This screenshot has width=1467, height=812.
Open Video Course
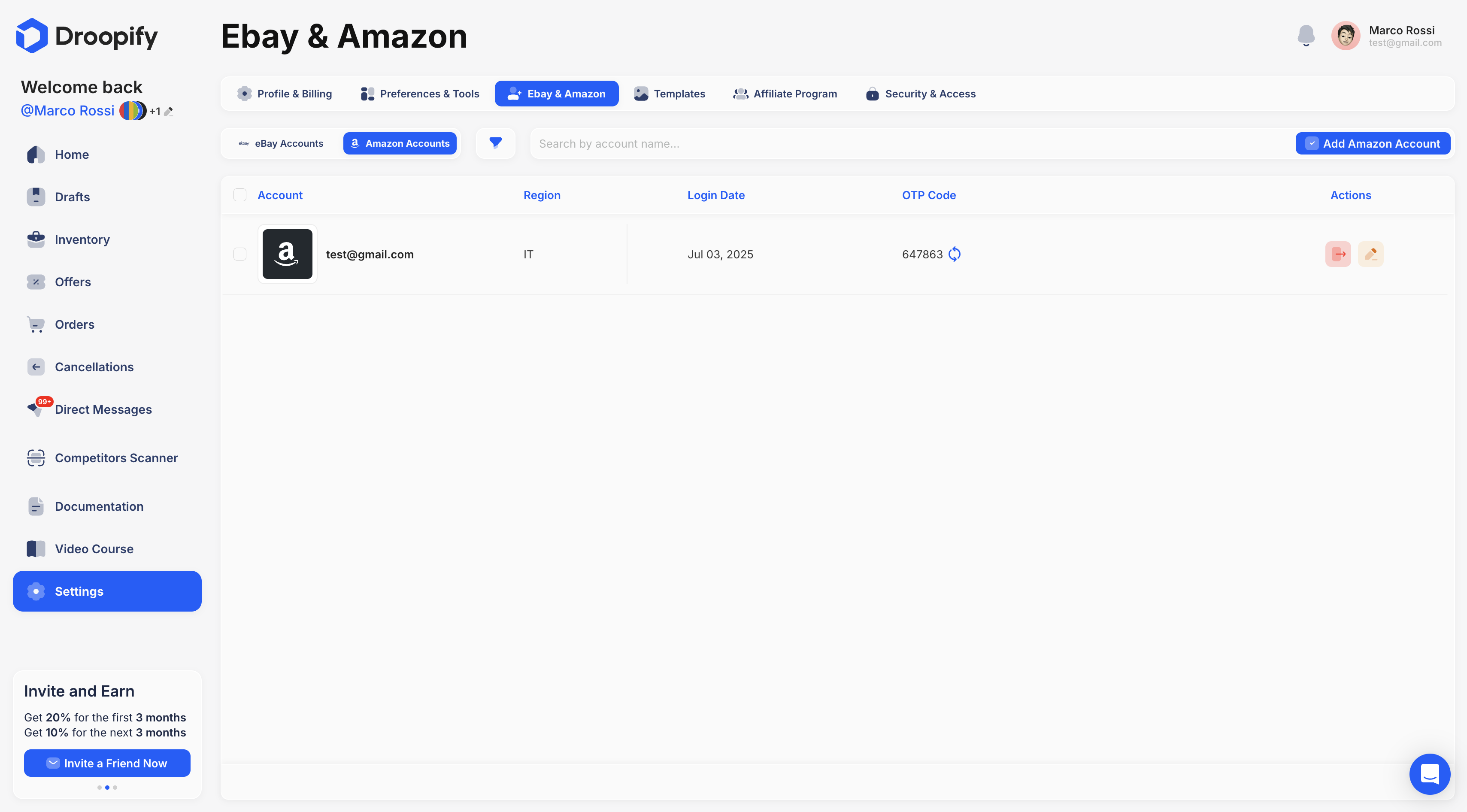(107, 549)
